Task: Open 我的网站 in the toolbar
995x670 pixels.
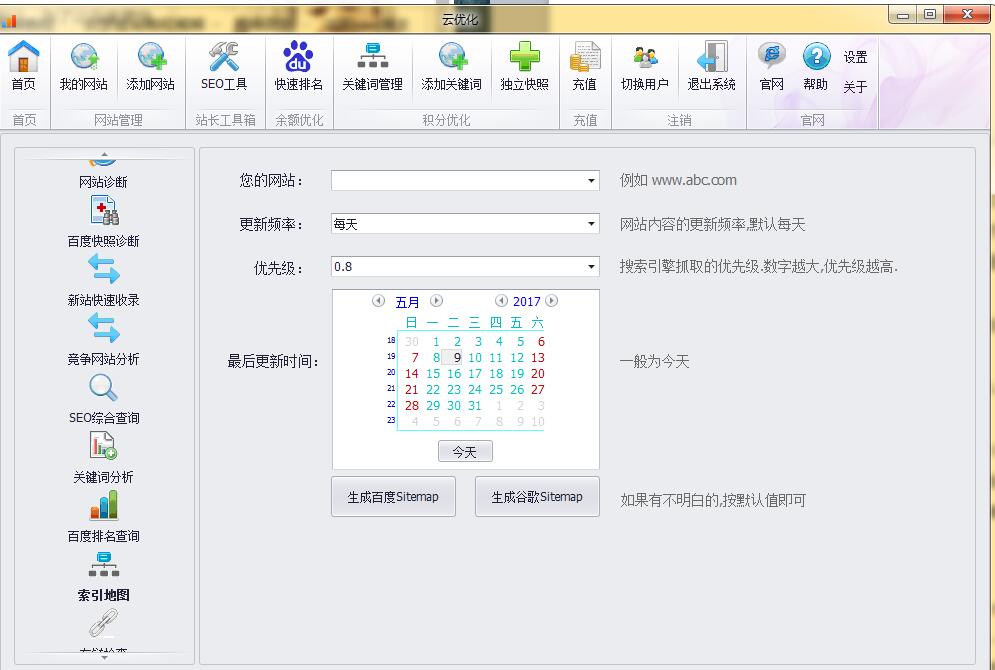Action: (84, 58)
